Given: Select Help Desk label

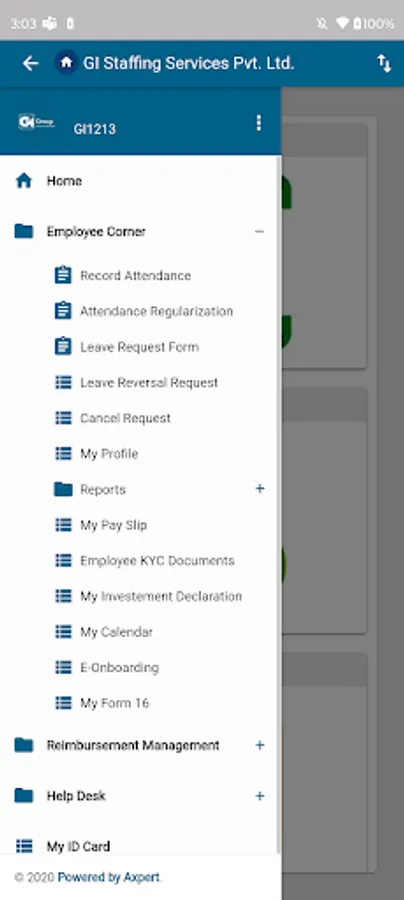Looking at the screenshot, I should 76,796.
